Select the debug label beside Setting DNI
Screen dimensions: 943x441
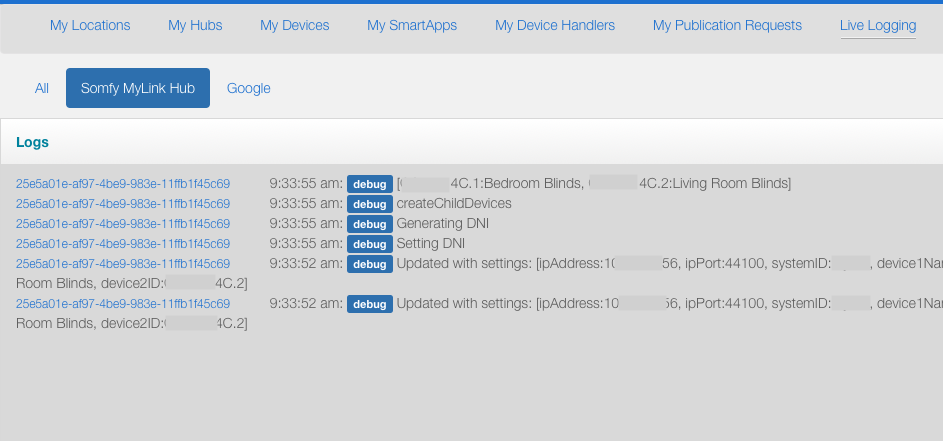[x=369, y=244]
